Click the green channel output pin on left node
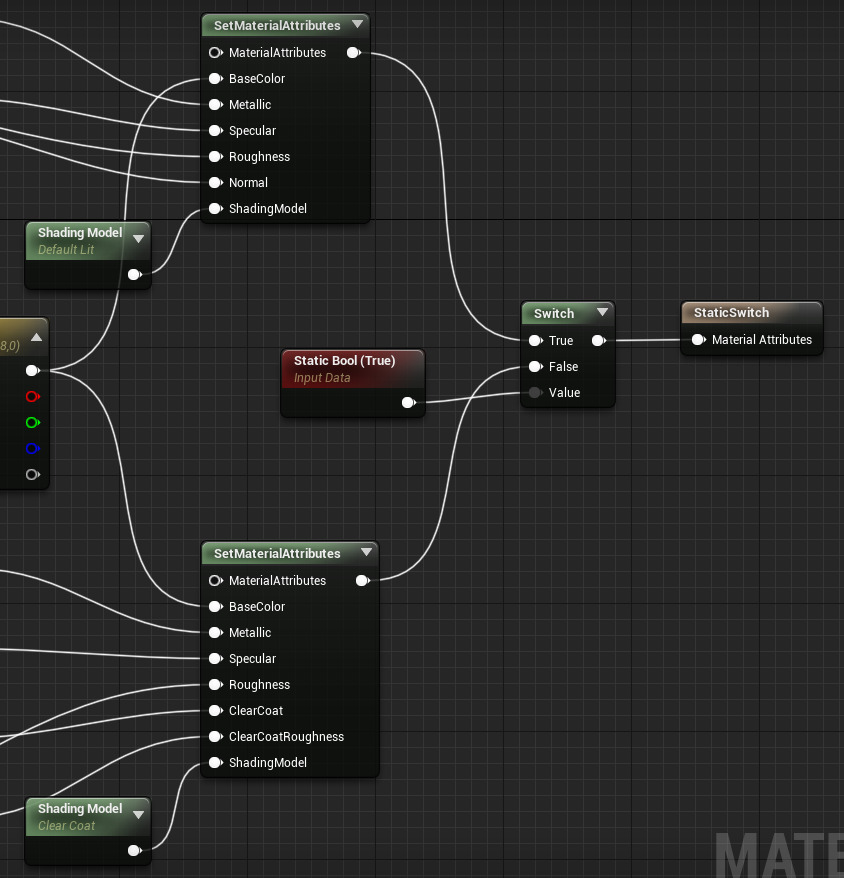The height and width of the screenshot is (878, 844). pyautogui.click(x=31, y=422)
